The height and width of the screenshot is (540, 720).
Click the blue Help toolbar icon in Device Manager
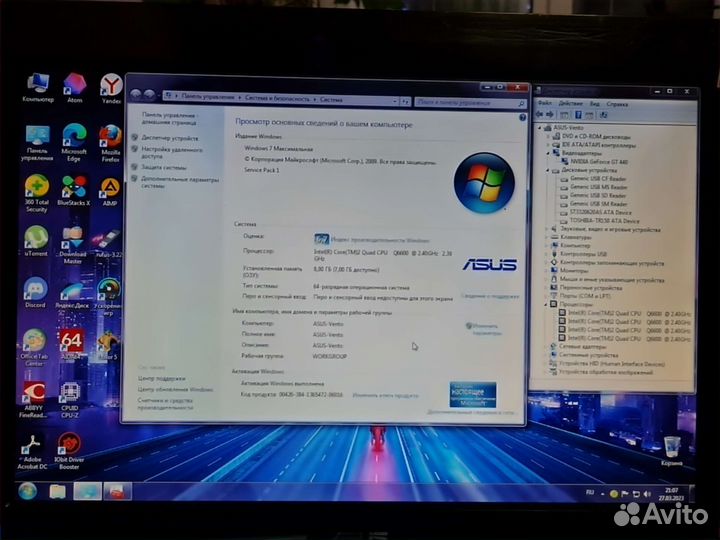(578, 115)
